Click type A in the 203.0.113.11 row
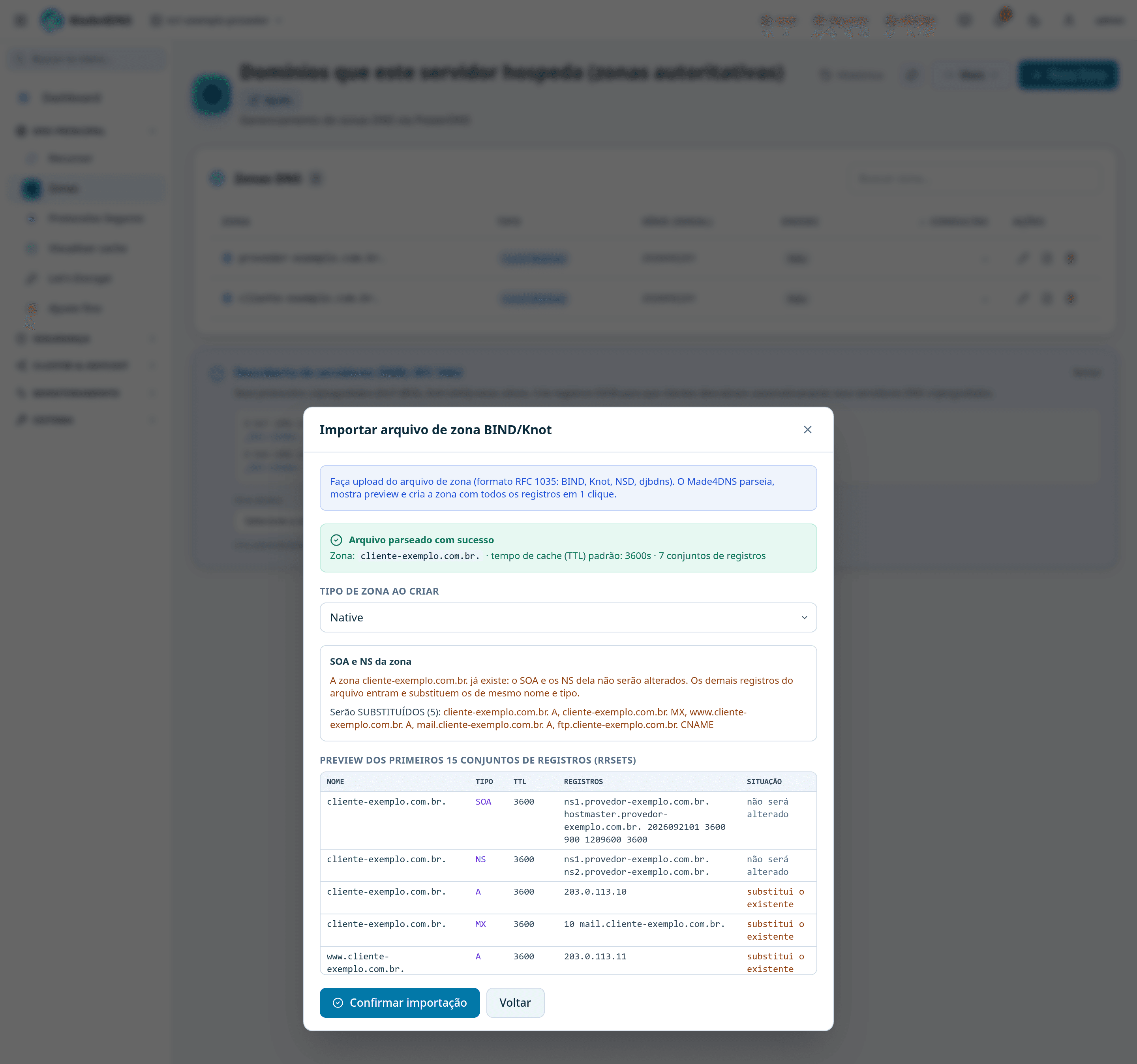This screenshot has width=1137, height=1064. pyautogui.click(x=478, y=957)
